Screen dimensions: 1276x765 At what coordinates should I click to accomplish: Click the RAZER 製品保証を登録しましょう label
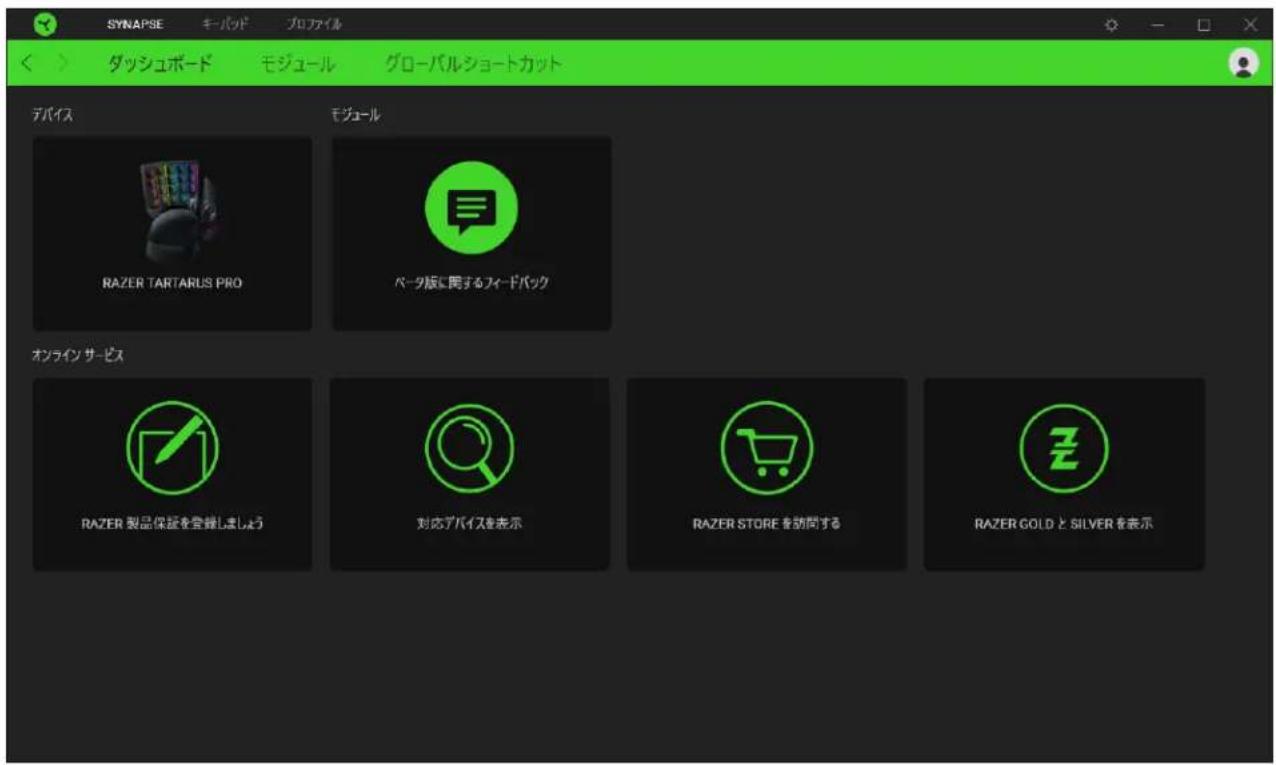(x=172, y=523)
